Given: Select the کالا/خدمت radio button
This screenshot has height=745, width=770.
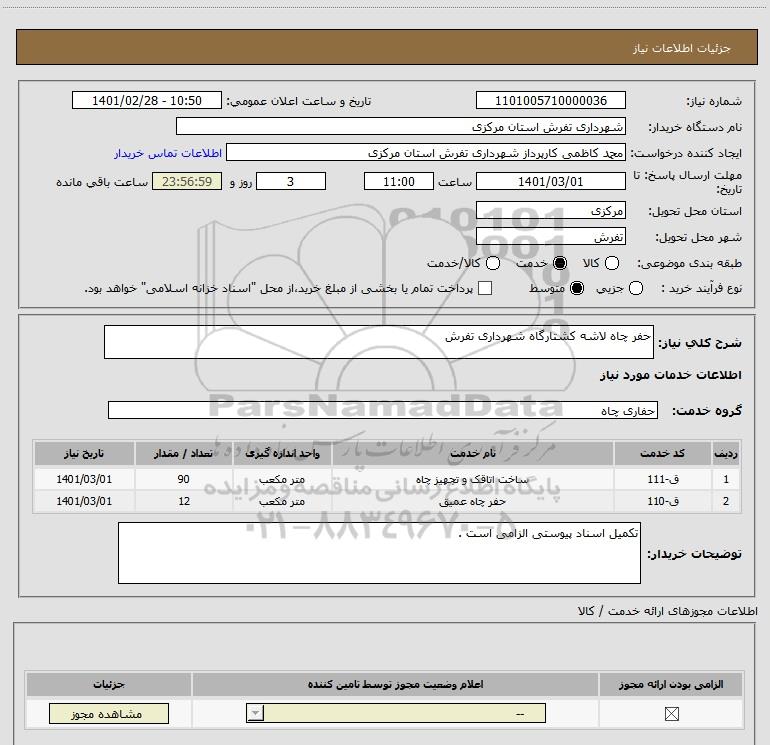Looking at the screenshot, I should [x=493, y=263].
